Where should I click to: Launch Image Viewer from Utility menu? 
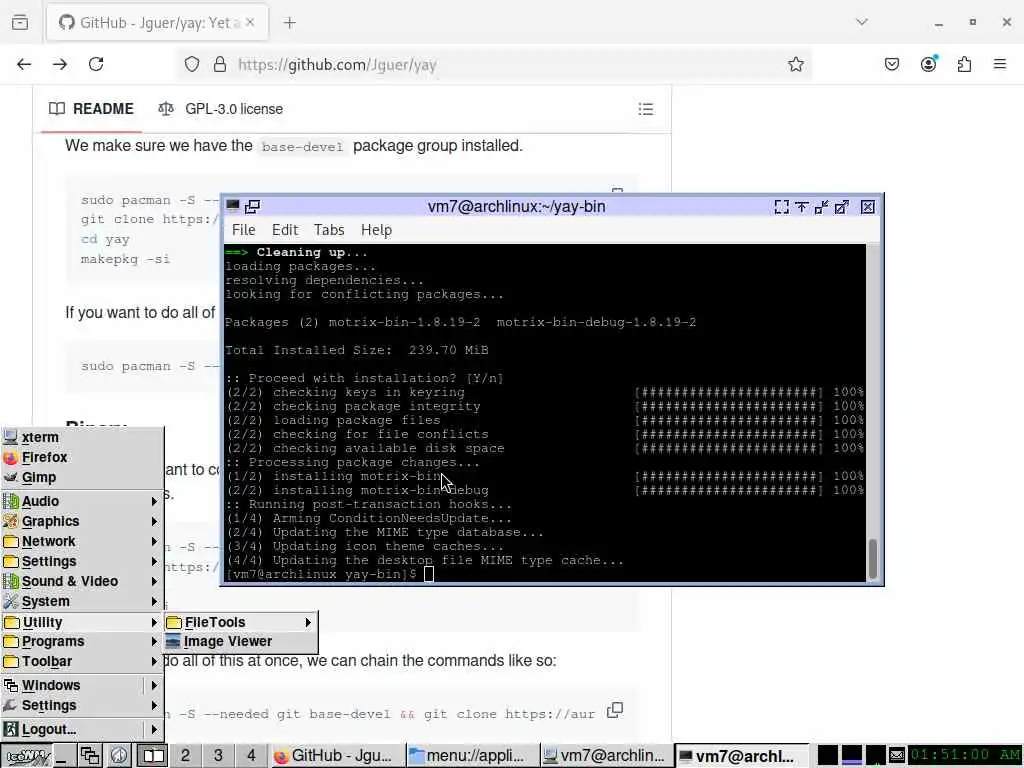[x=240, y=641]
